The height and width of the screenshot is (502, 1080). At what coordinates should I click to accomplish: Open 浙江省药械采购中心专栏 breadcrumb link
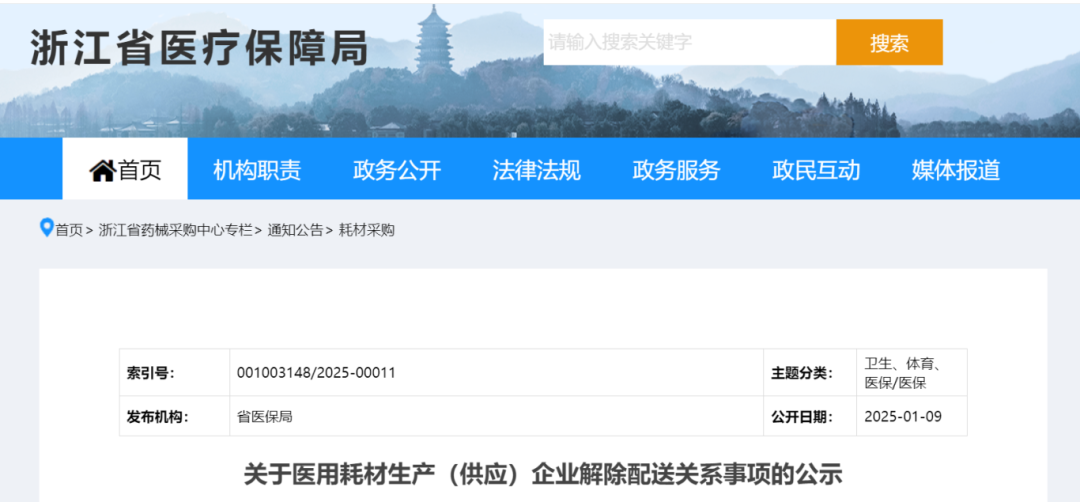coord(176,231)
